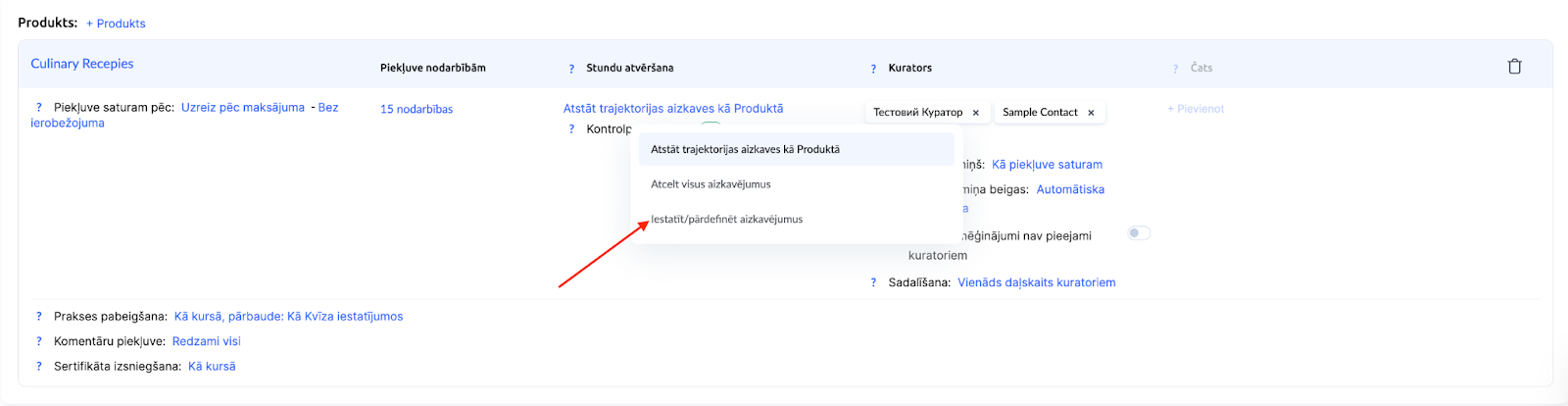Click help icon next to Stundu atvēršana

pos(571,69)
